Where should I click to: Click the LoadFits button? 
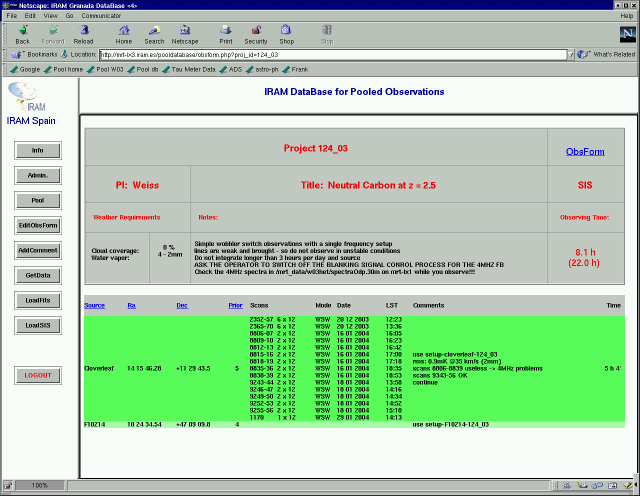point(38,300)
